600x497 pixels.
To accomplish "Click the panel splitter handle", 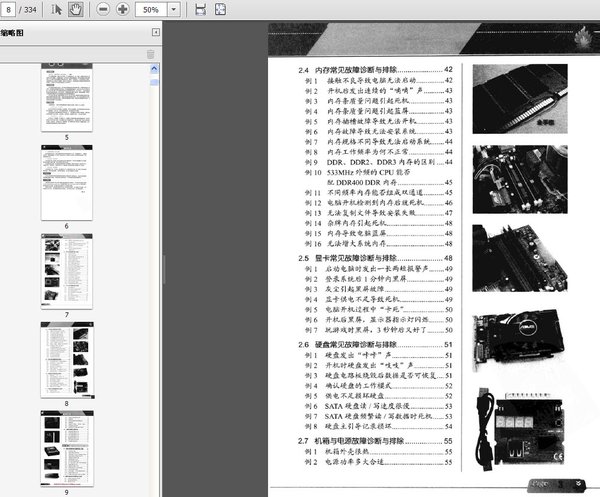I will pos(164,270).
